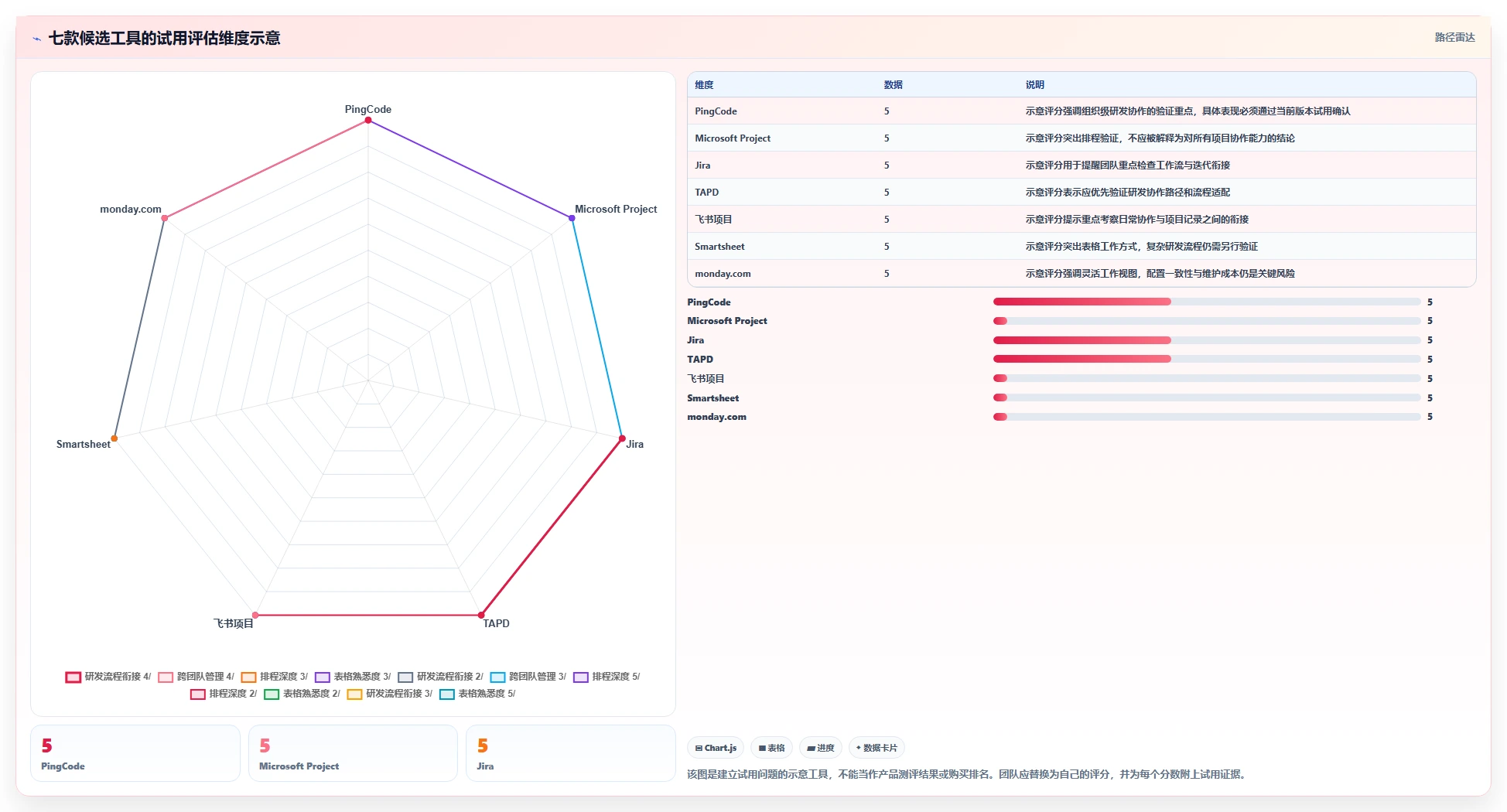The width and height of the screenshot is (1507, 812).
Task: Click the description starting 示意评分突出表格工作方式
Action: pyautogui.click(x=1141, y=247)
